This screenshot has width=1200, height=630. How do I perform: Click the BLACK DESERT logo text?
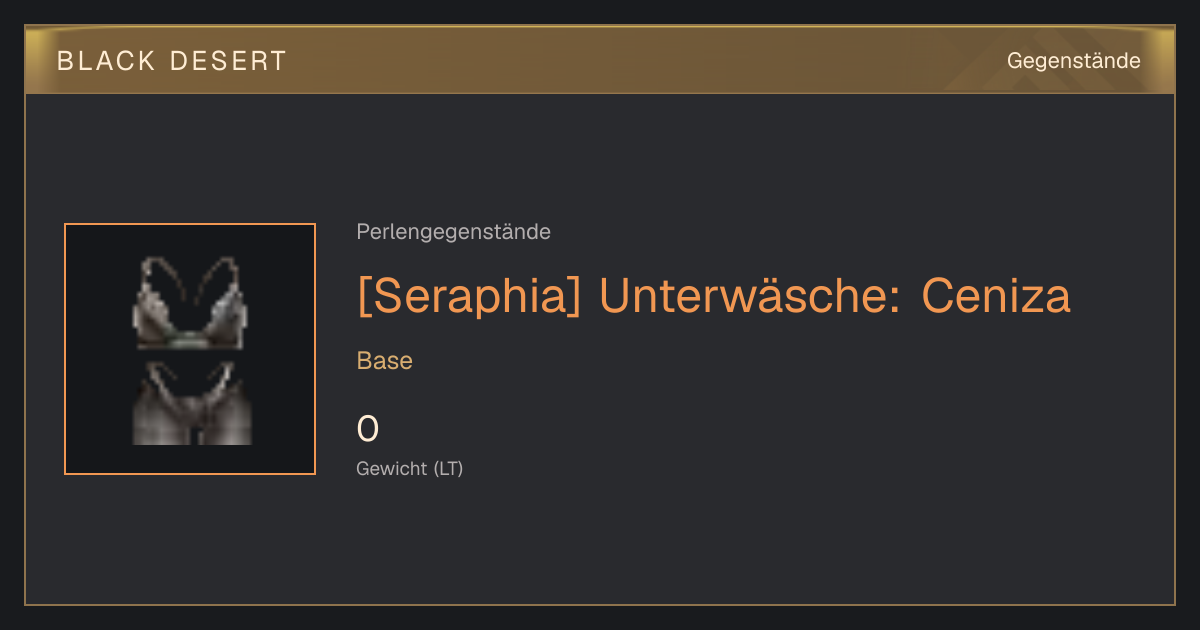tap(171, 61)
